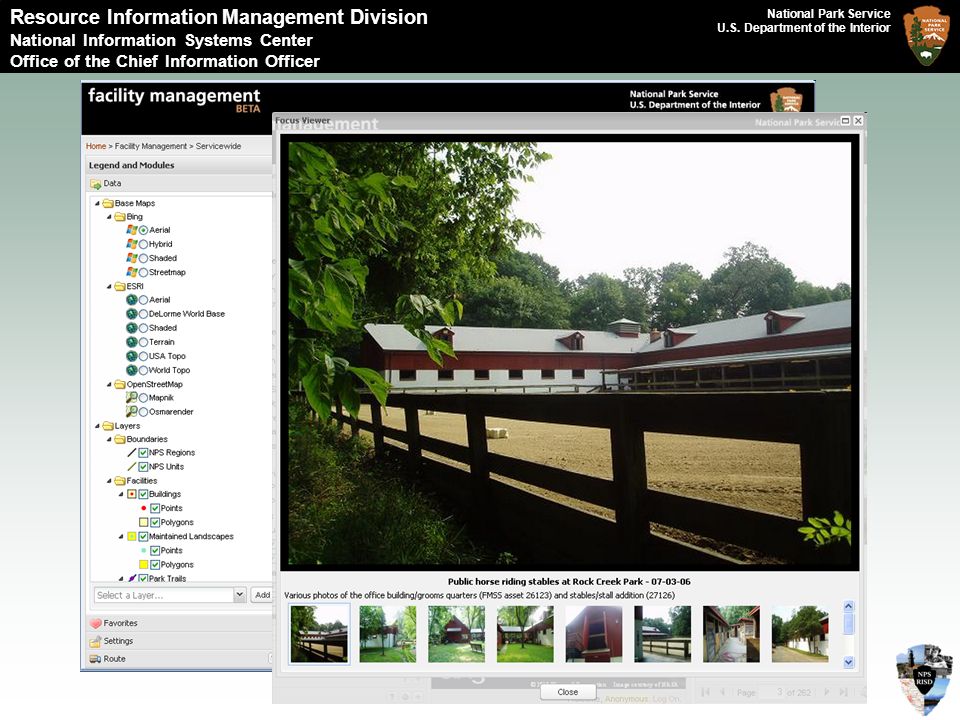Screen dimensions: 960x720
Task: Click the ESRI Aerial globe icon
Action: coord(132,300)
